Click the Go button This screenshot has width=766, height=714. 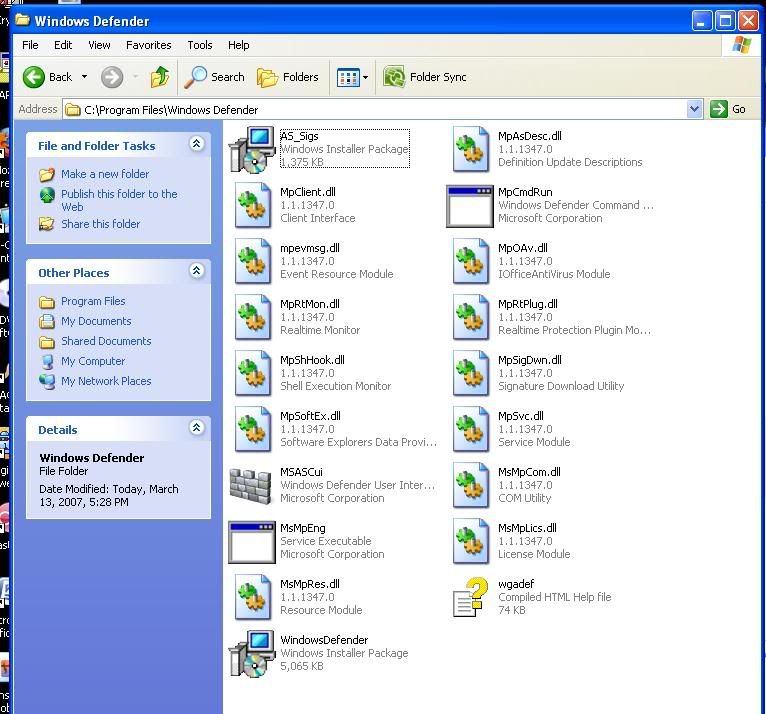pyautogui.click(x=728, y=109)
